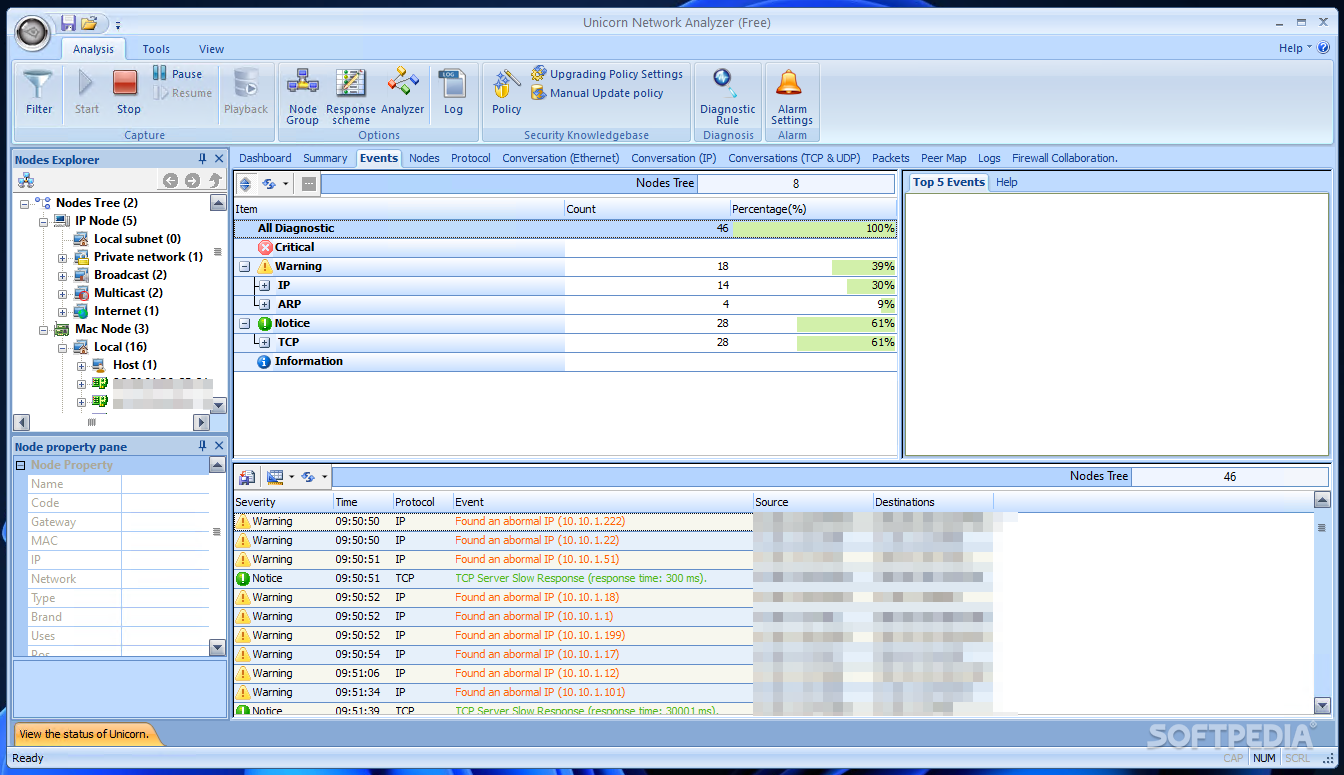Click the grey square events toolbar button

click(x=309, y=184)
